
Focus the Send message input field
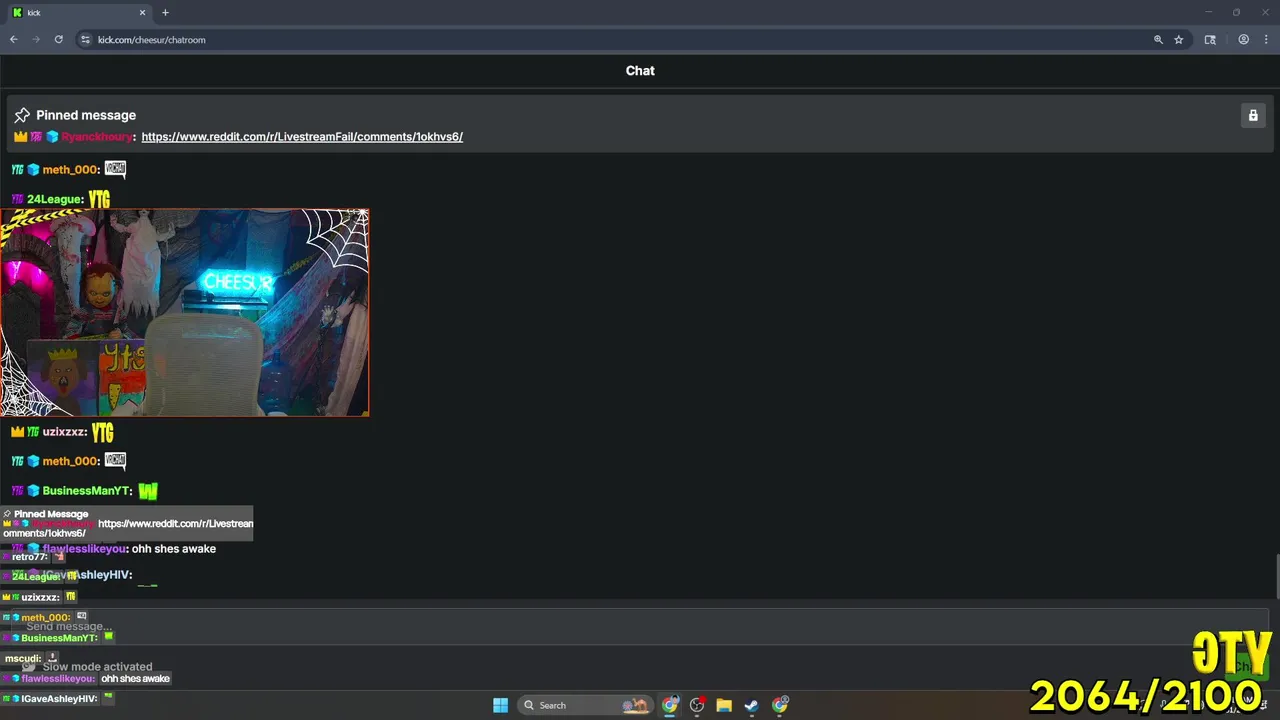[640, 626]
